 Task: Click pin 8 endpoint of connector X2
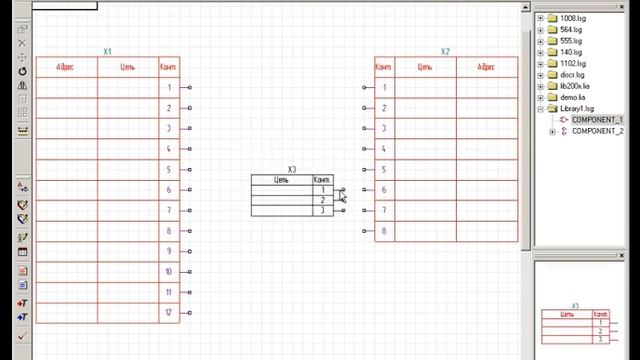click(x=364, y=231)
